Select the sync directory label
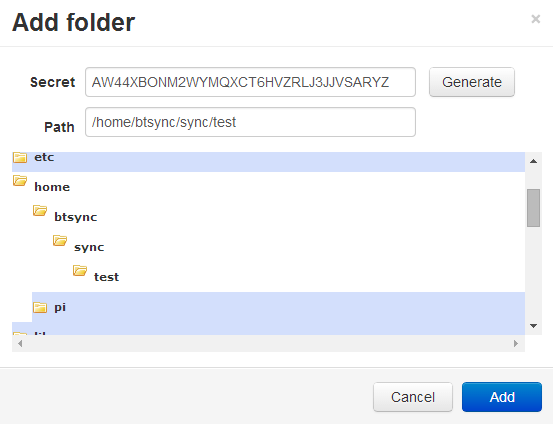The image size is (553, 424). click(x=89, y=247)
